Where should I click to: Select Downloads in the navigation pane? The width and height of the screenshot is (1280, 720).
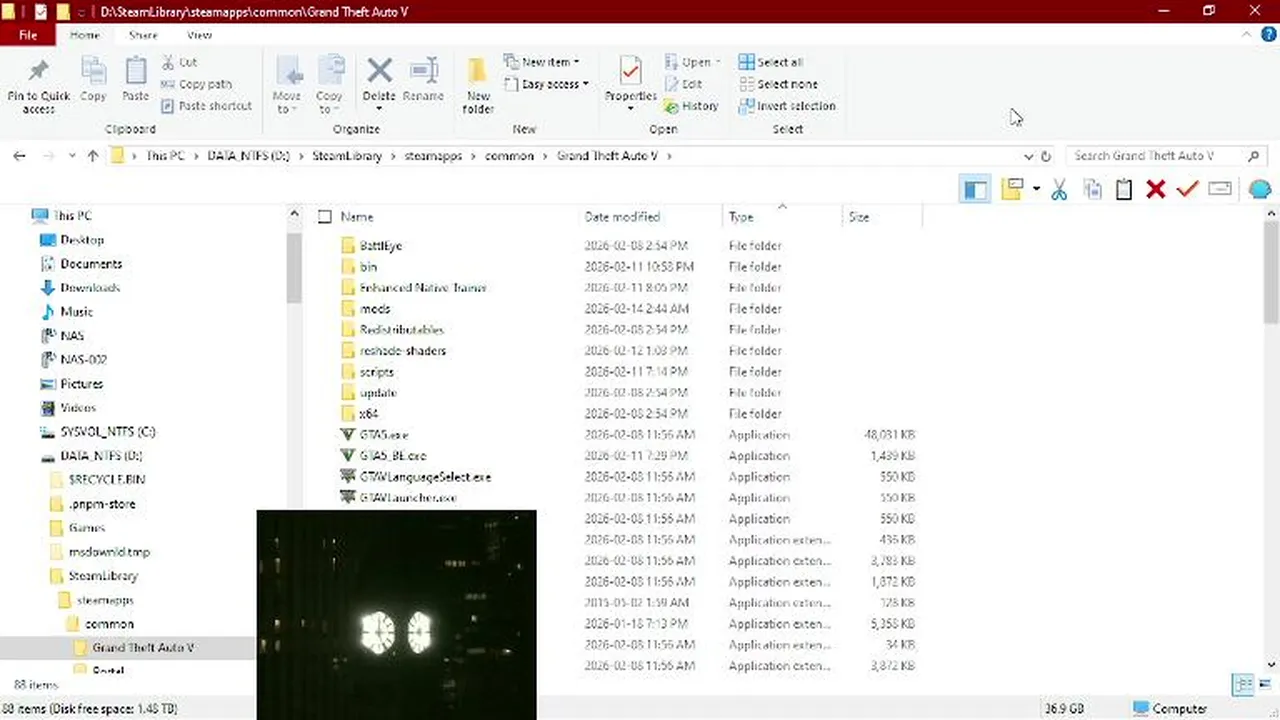pyautogui.click(x=90, y=288)
